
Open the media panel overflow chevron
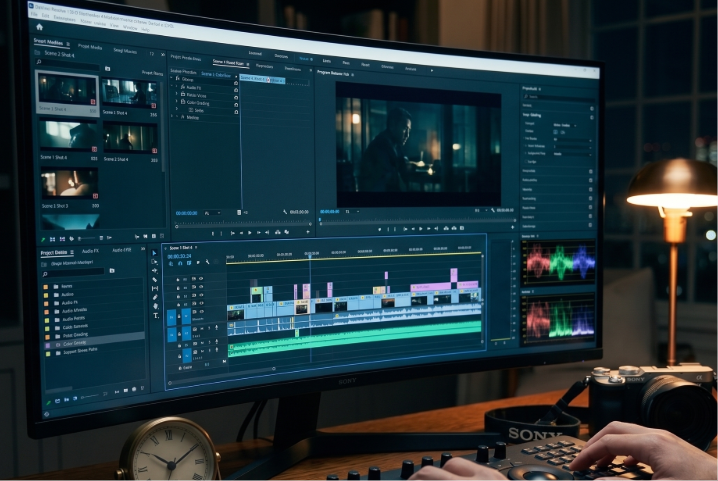[163, 54]
